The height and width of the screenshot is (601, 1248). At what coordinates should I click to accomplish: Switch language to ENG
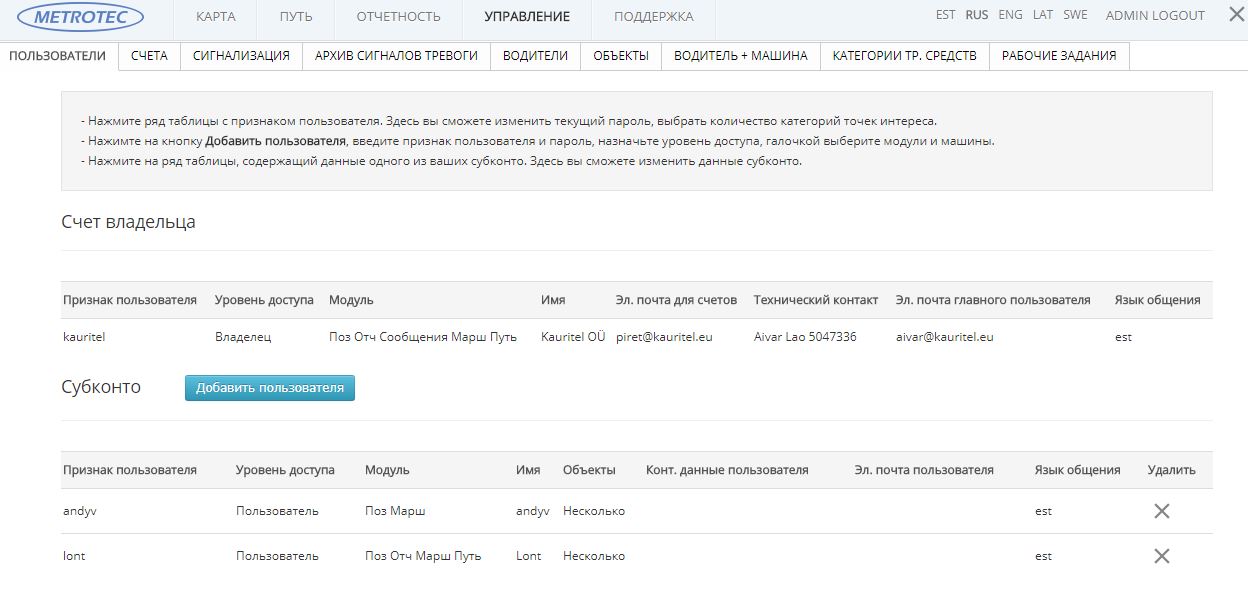point(1010,15)
